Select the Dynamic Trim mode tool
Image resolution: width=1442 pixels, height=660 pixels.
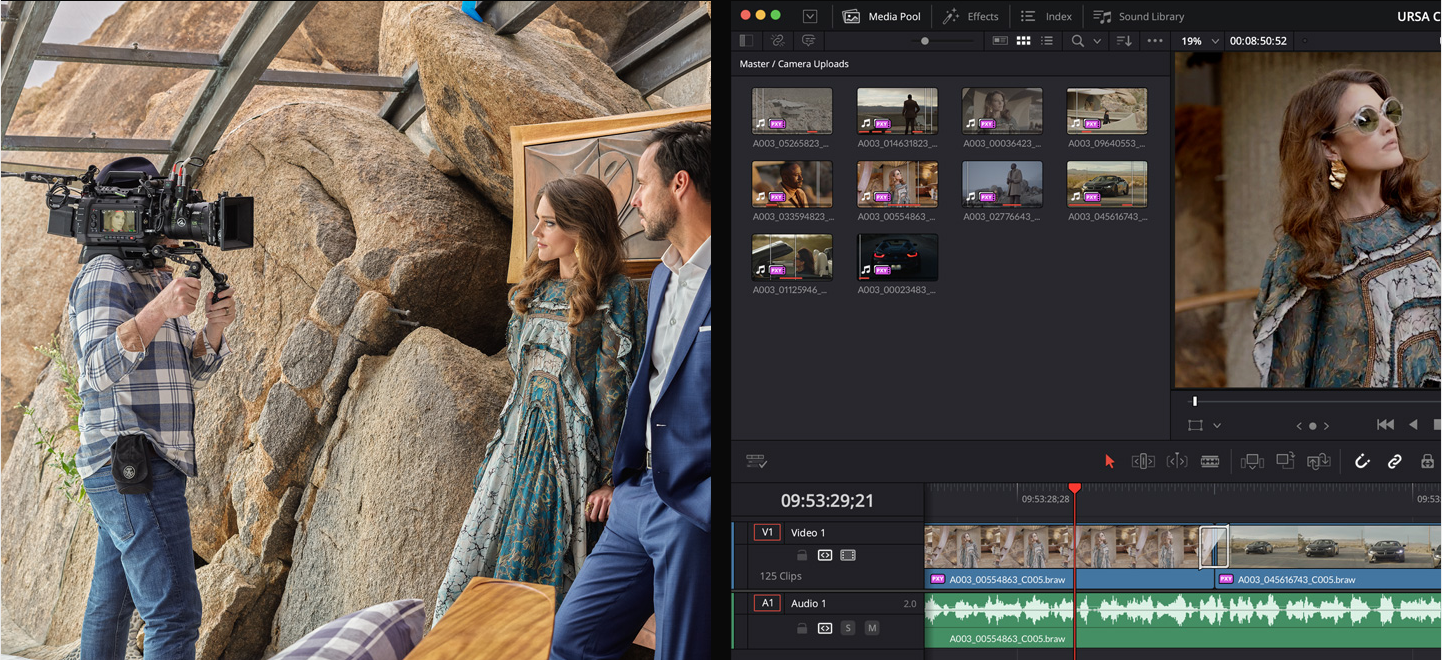(x=1177, y=461)
